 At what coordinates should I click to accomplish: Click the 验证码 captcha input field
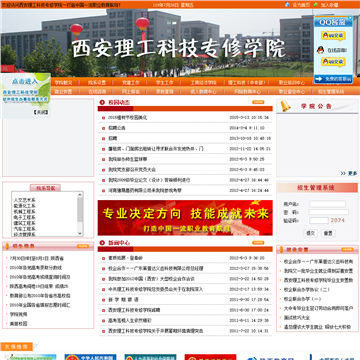click(x=319, y=220)
